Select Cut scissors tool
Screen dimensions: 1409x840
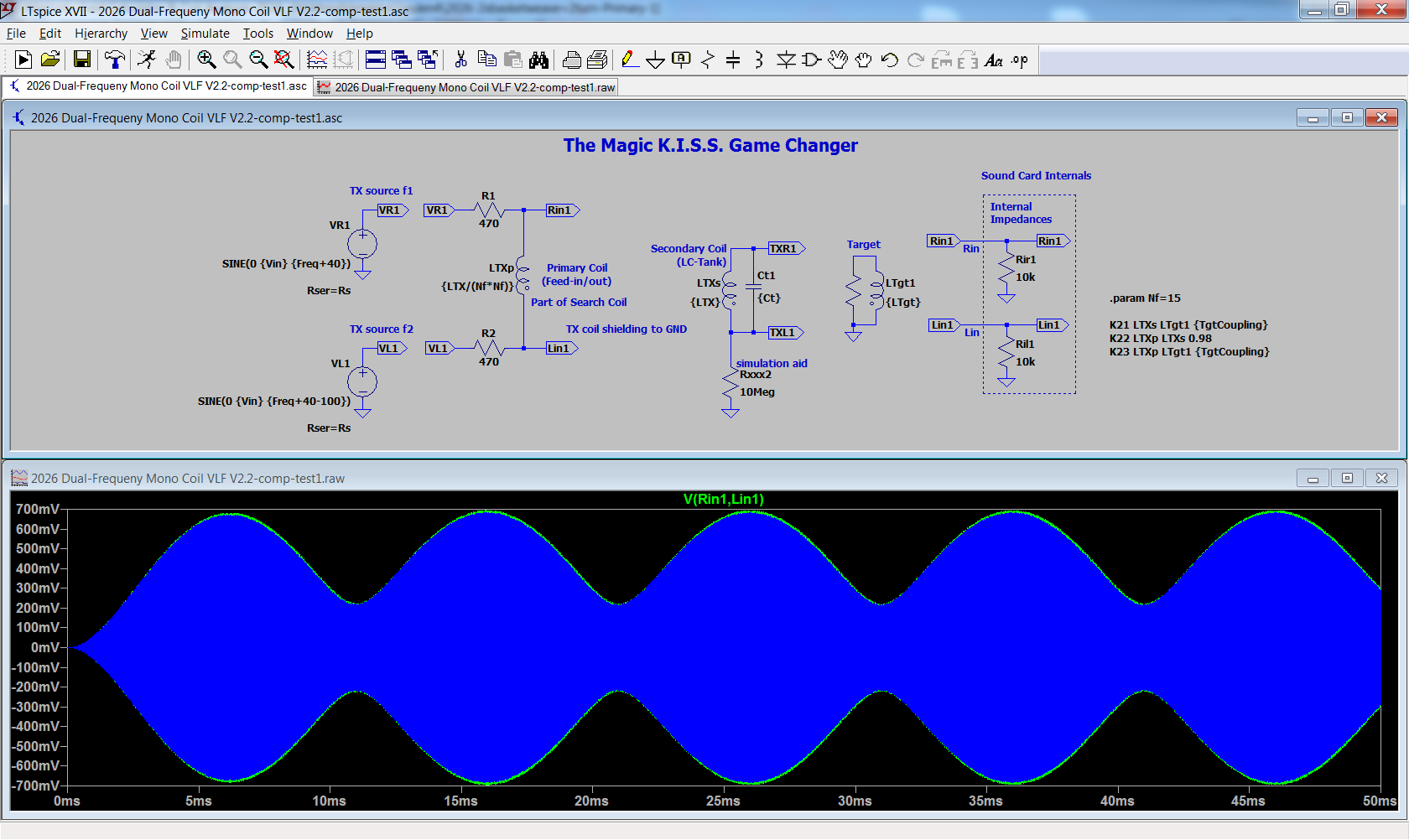460,60
